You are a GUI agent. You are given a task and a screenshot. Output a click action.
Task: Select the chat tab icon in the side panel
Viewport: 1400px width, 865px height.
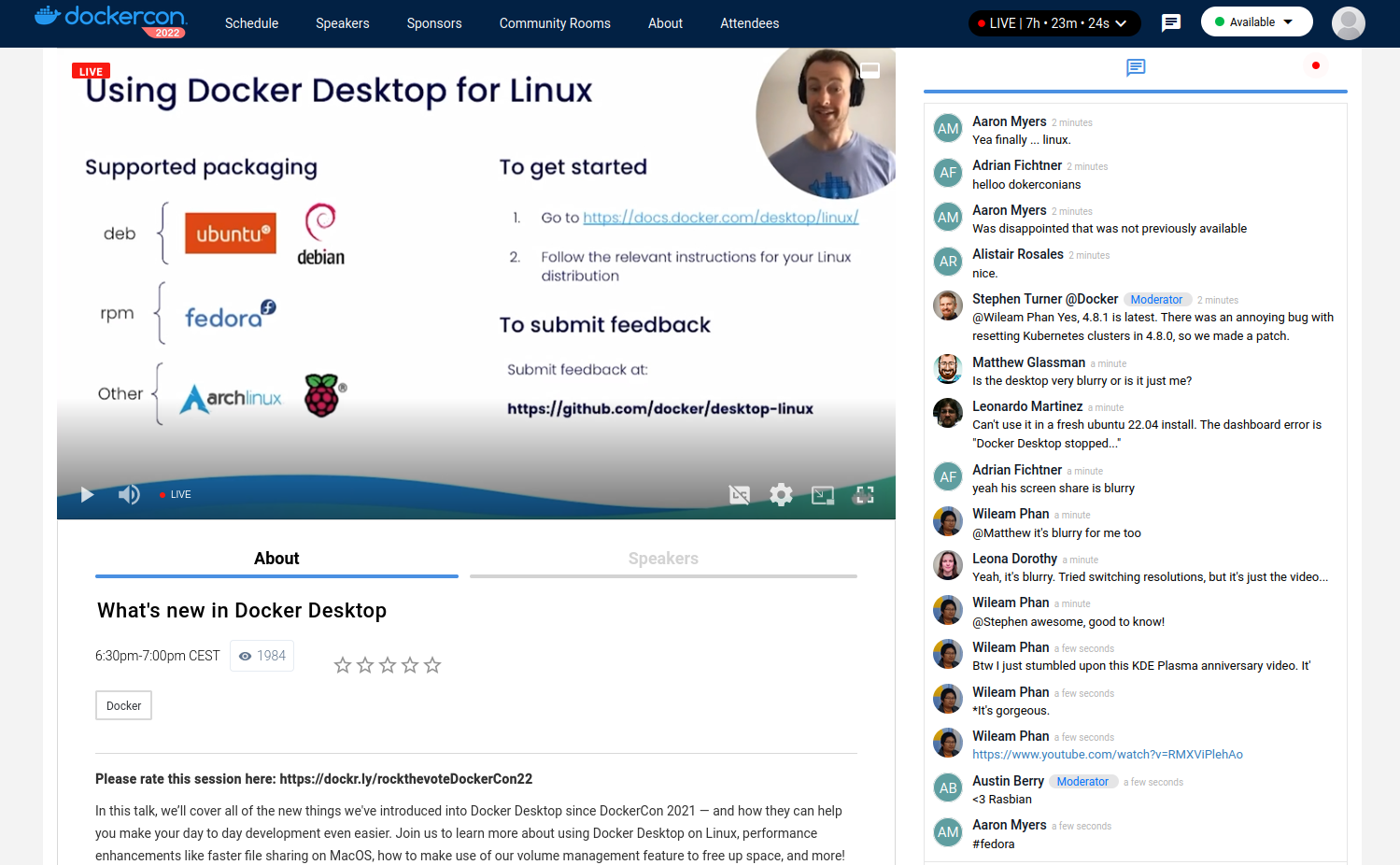point(1136,67)
